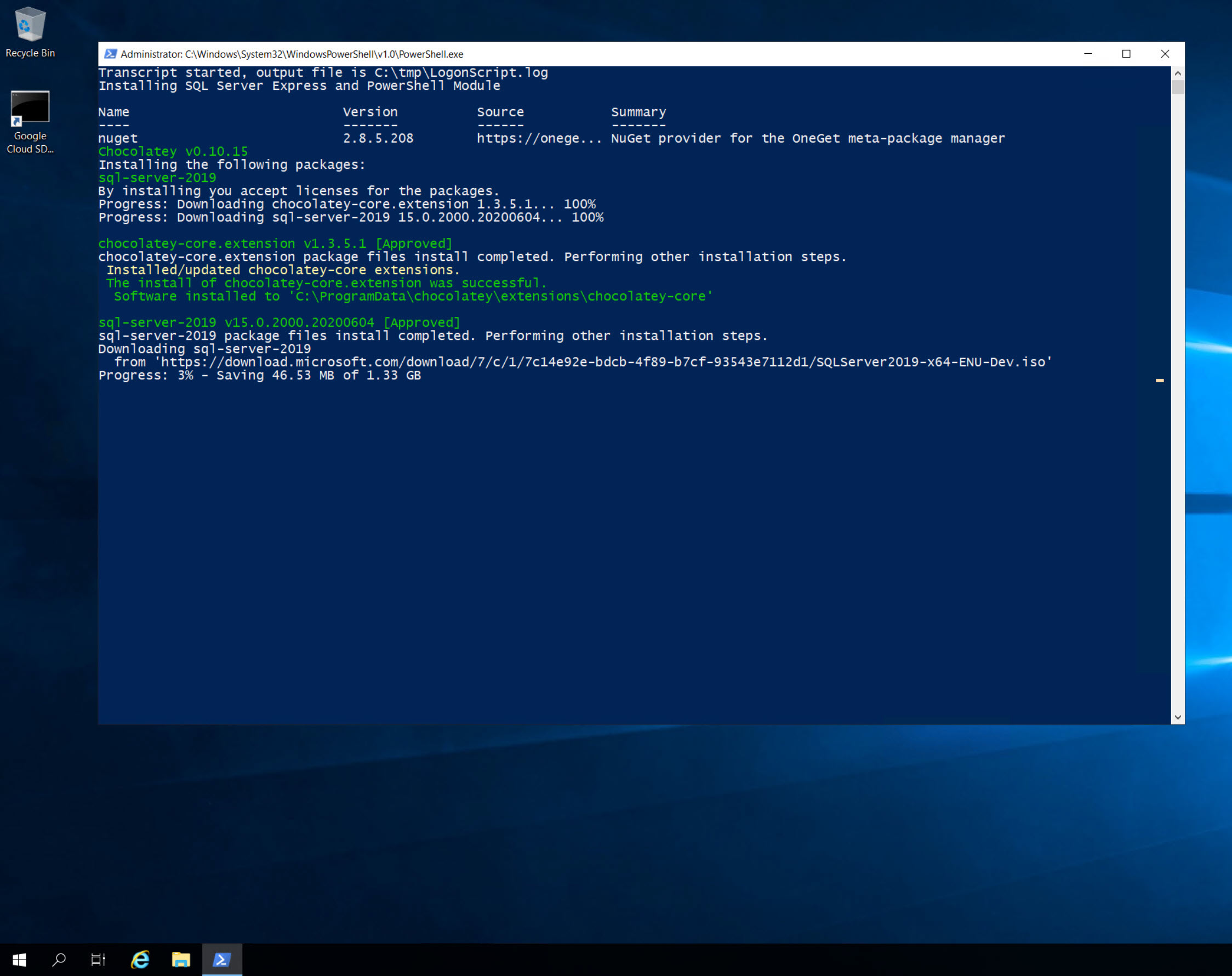The width and height of the screenshot is (1232, 976).
Task: Open the taskbar Search icon
Action: (x=59, y=960)
